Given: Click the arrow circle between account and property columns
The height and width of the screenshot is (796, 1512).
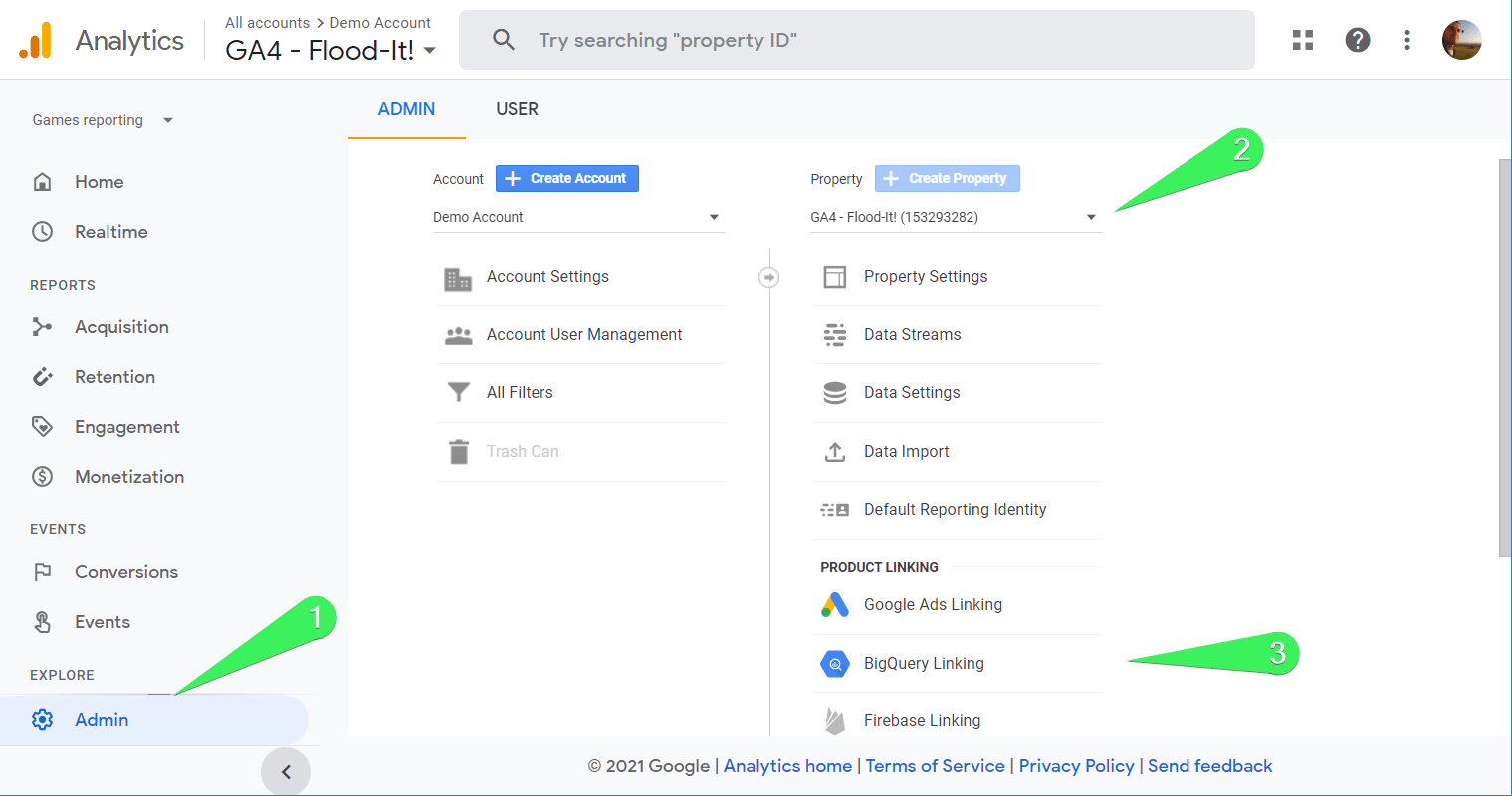Looking at the screenshot, I should [768, 277].
